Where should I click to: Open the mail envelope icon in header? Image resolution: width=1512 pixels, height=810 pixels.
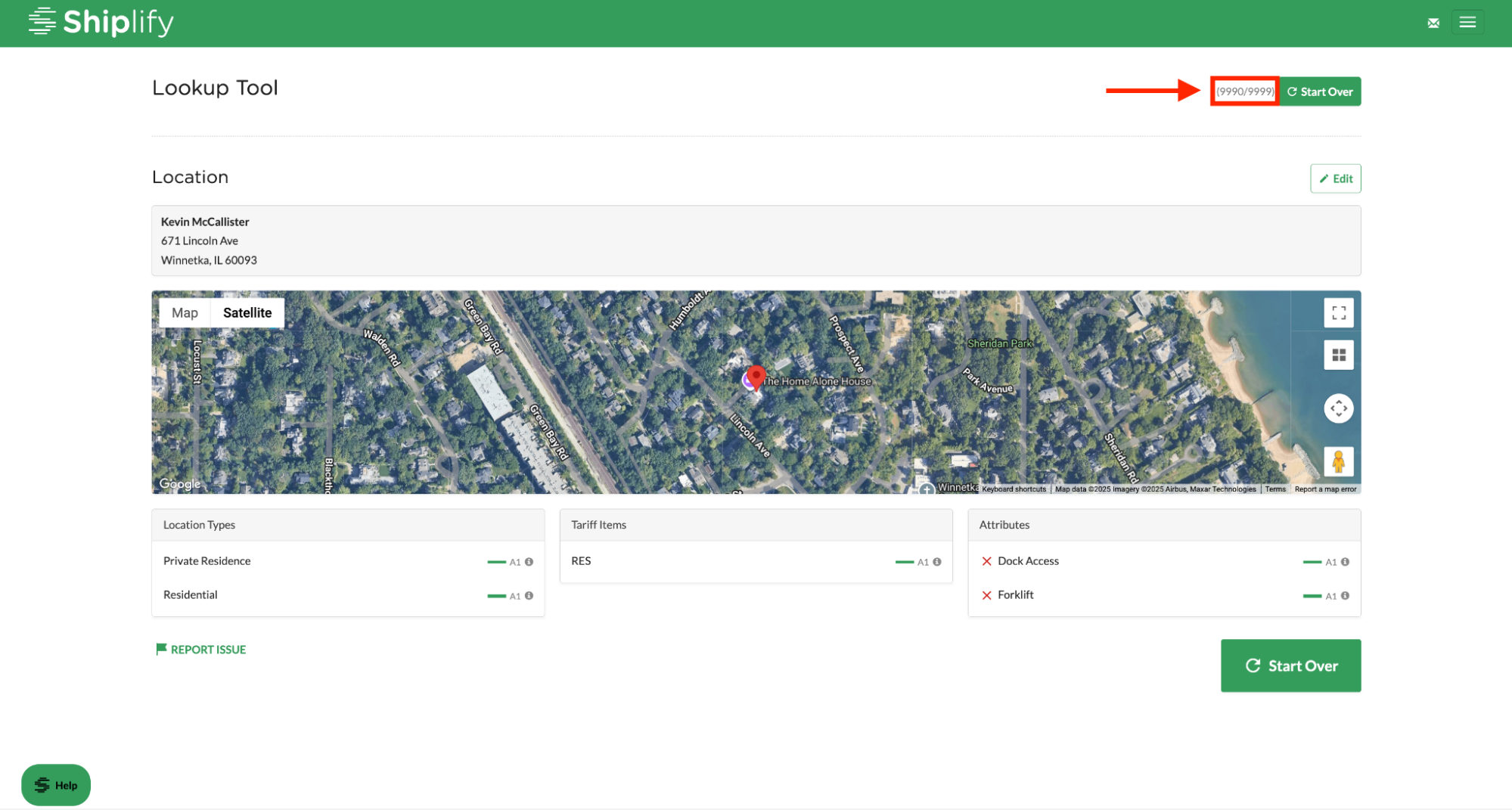click(1433, 23)
